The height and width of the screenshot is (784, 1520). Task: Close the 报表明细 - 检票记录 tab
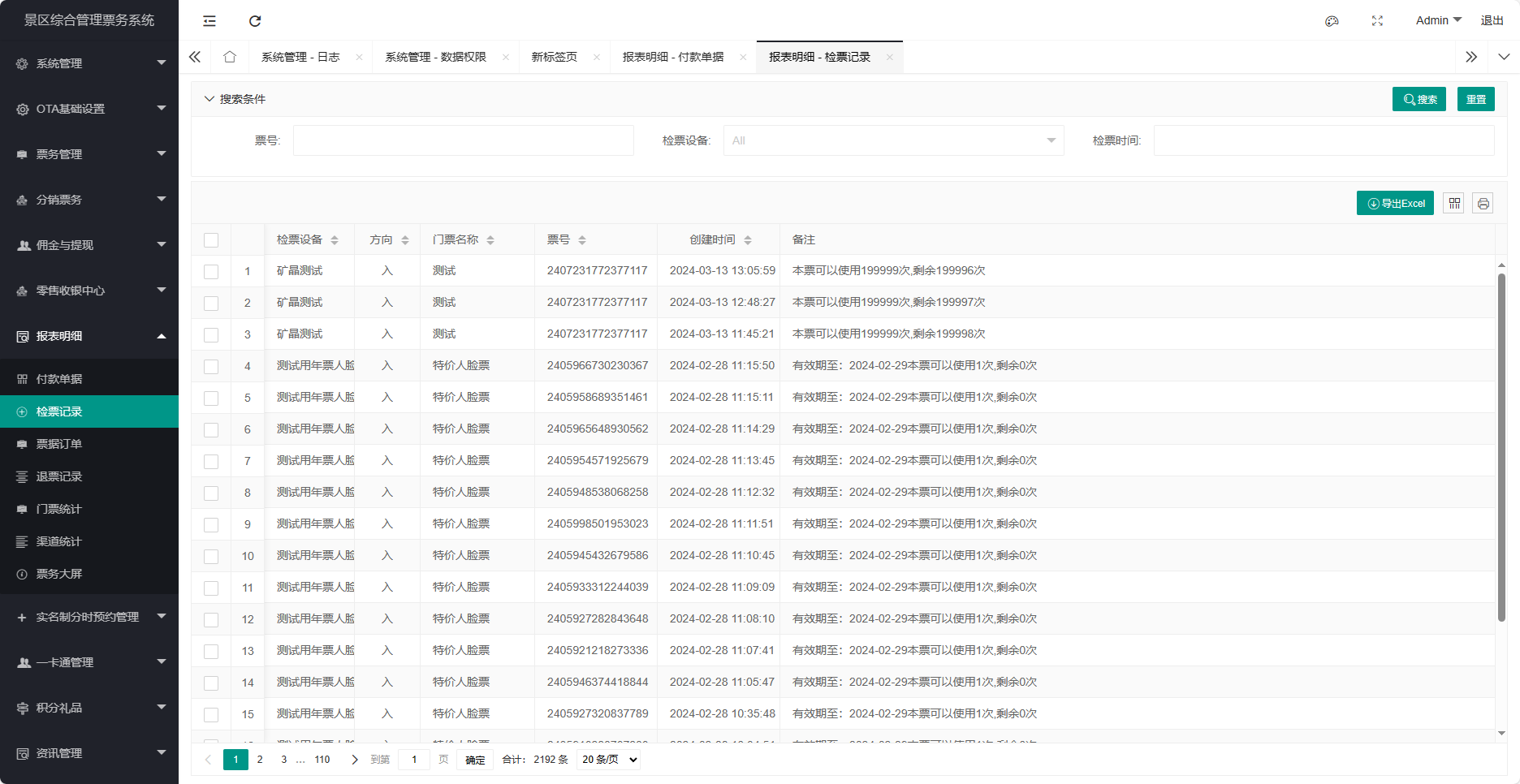pyautogui.click(x=890, y=58)
